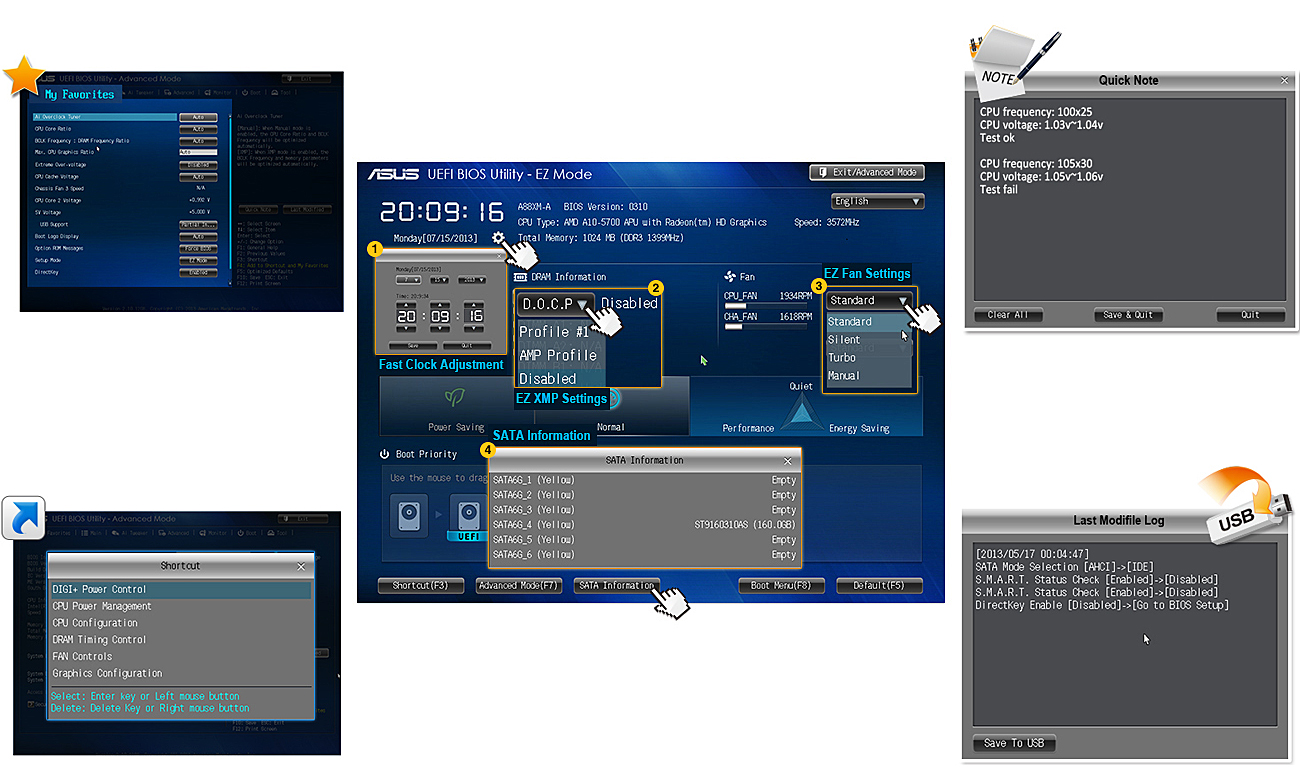This screenshot has height=780, width=1300.
Task: Open the English language dropdown
Action: (x=877, y=201)
